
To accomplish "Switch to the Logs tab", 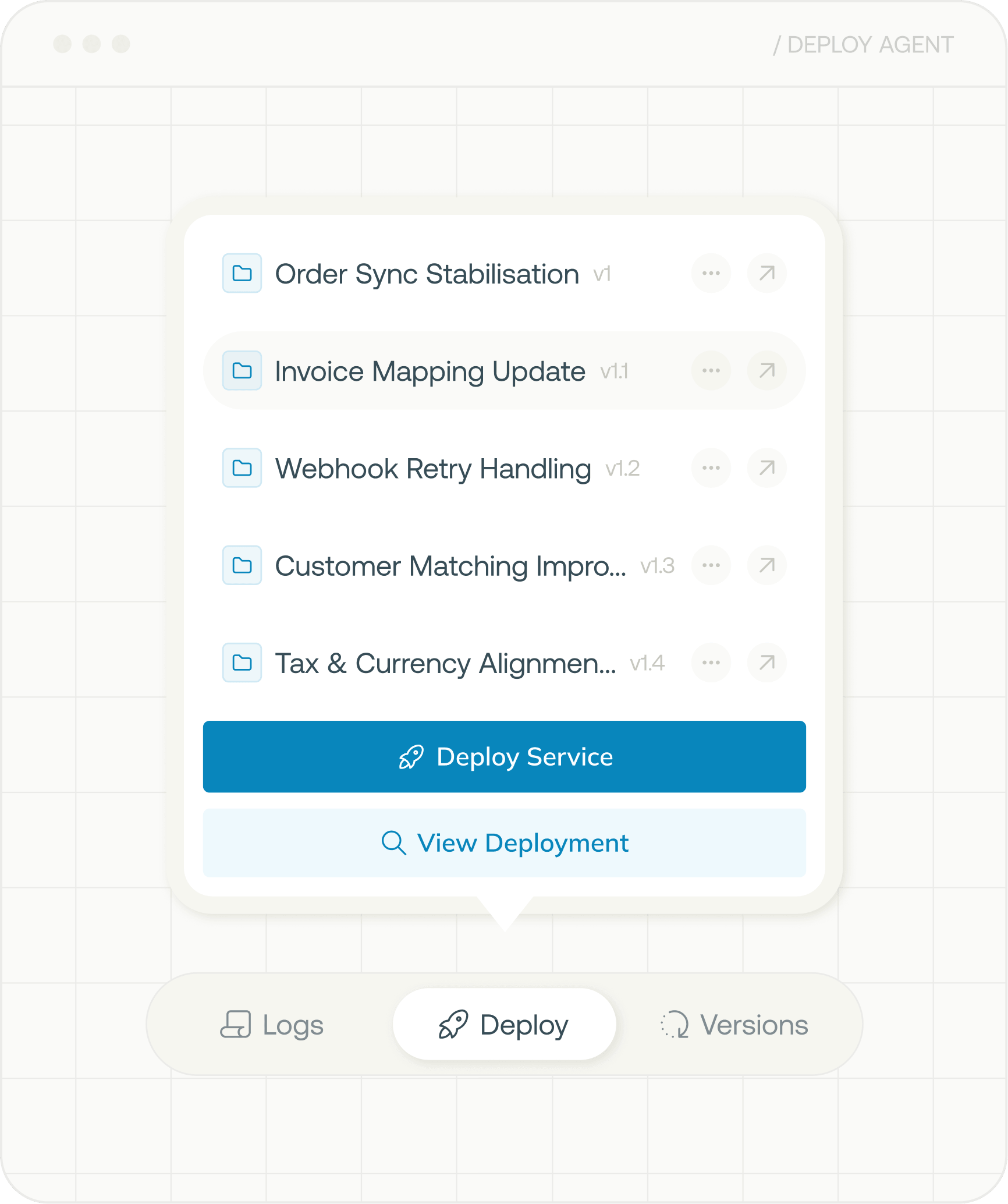I will pyautogui.click(x=272, y=1025).
